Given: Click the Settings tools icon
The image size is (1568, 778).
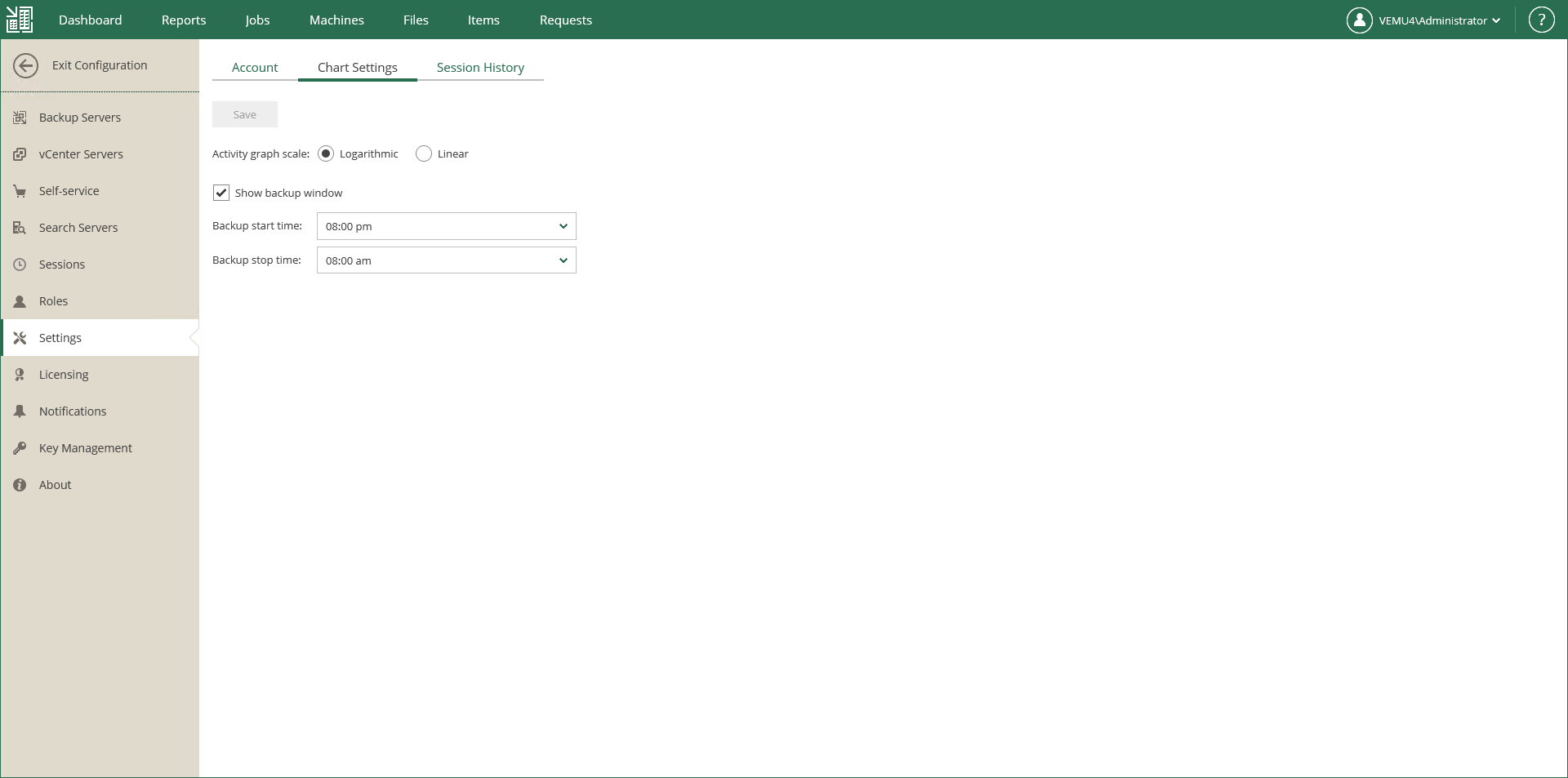Looking at the screenshot, I should tap(20, 338).
